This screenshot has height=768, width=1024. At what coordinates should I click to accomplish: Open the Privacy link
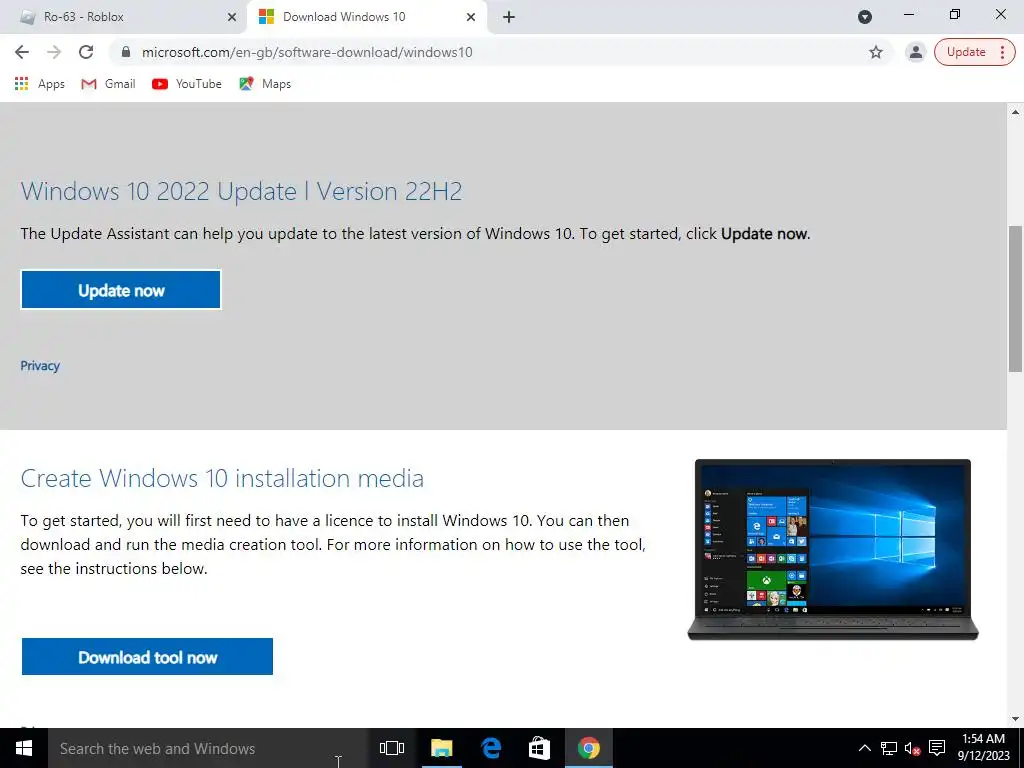[x=40, y=366]
